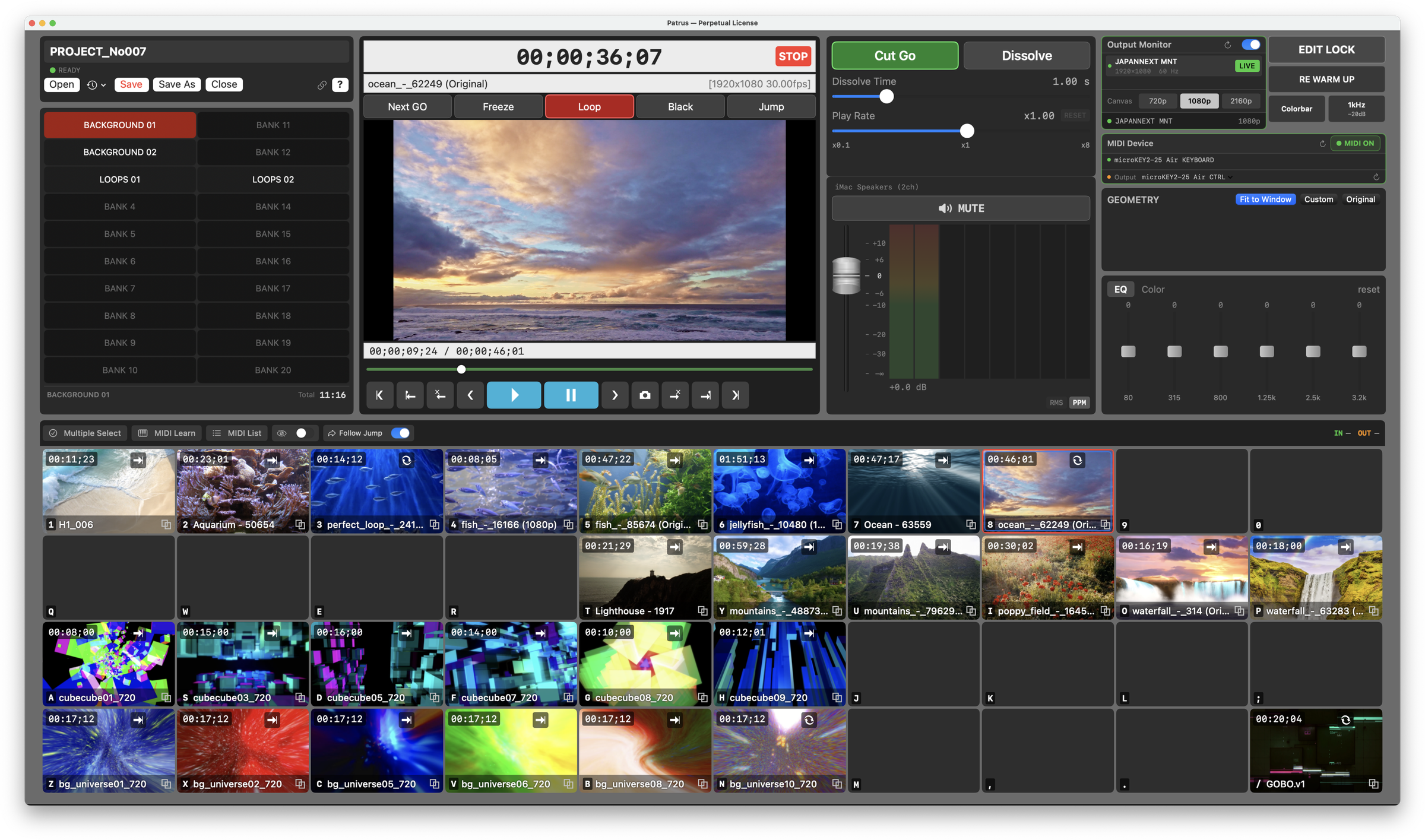Set the in-point marker
1425x840 pixels.
[410, 395]
